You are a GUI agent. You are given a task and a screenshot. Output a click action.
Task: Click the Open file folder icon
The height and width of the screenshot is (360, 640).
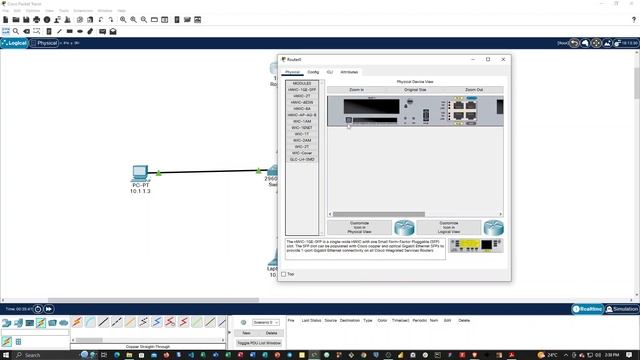click(x=16, y=20)
